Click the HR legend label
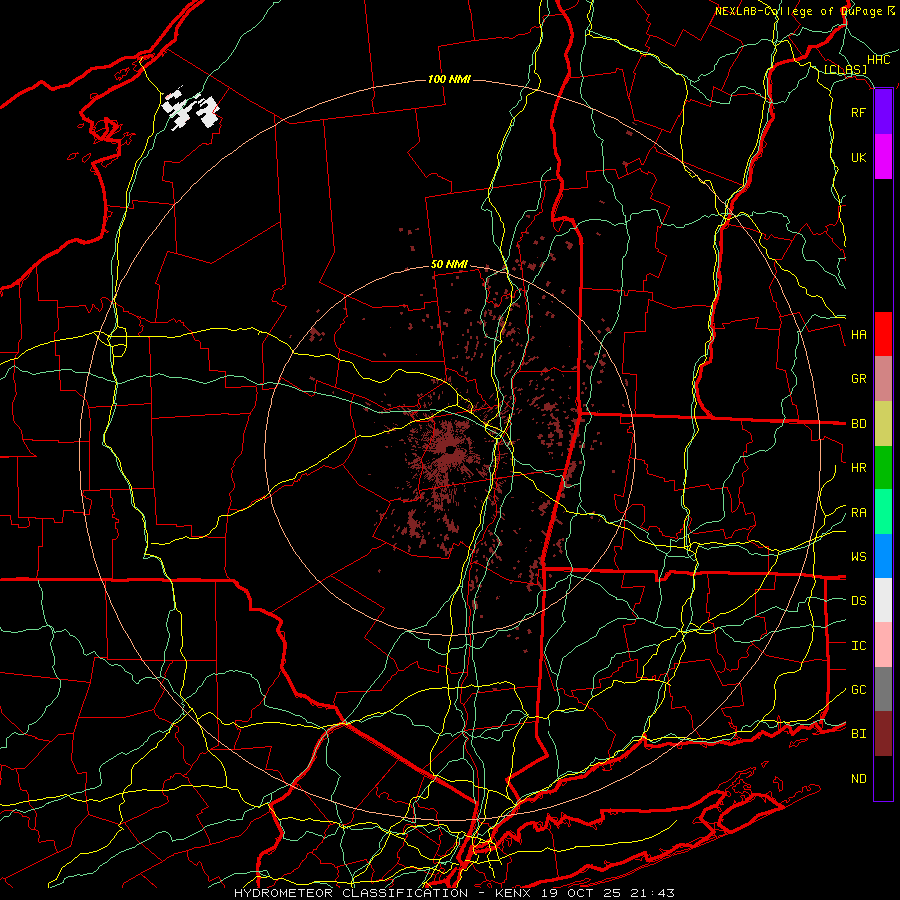The height and width of the screenshot is (900, 900). coord(858,468)
